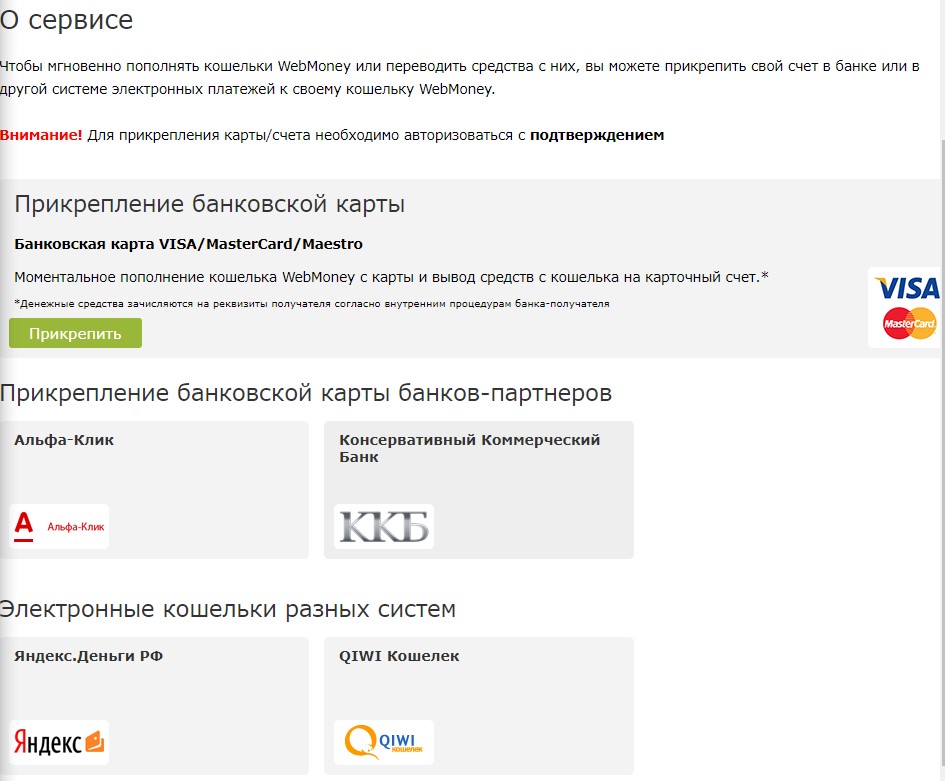
Task: Open the Альфа-Клик partner bank title
Action: (64, 440)
